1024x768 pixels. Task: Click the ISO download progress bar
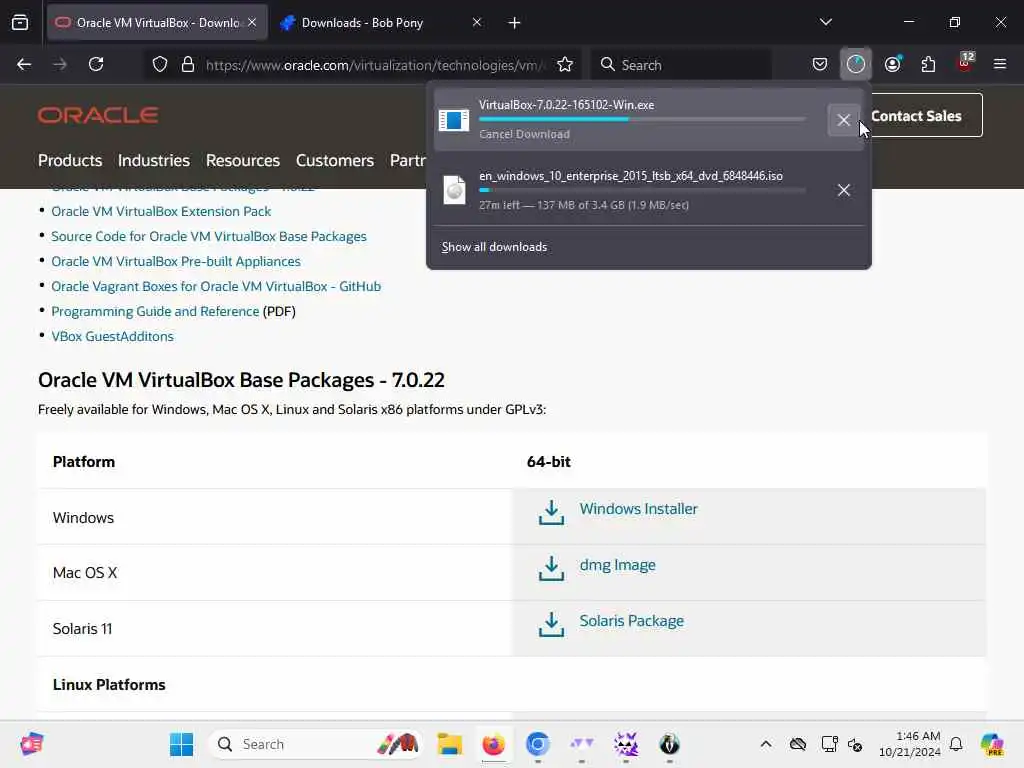642,190
